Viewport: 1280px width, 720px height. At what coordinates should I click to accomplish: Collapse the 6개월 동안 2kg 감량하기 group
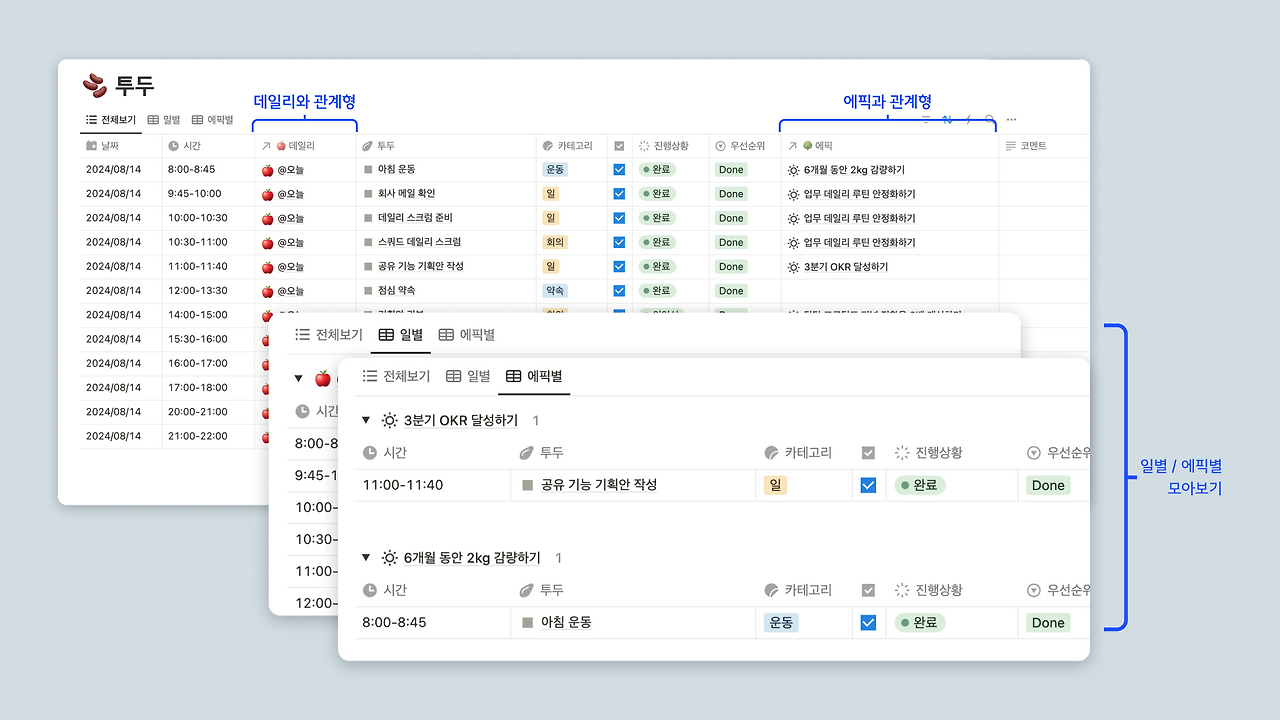(x=368, y=558)
